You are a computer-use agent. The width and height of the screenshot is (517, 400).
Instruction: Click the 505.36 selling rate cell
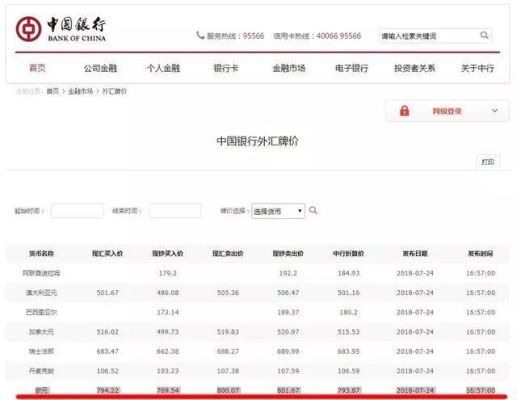point(228,293)
